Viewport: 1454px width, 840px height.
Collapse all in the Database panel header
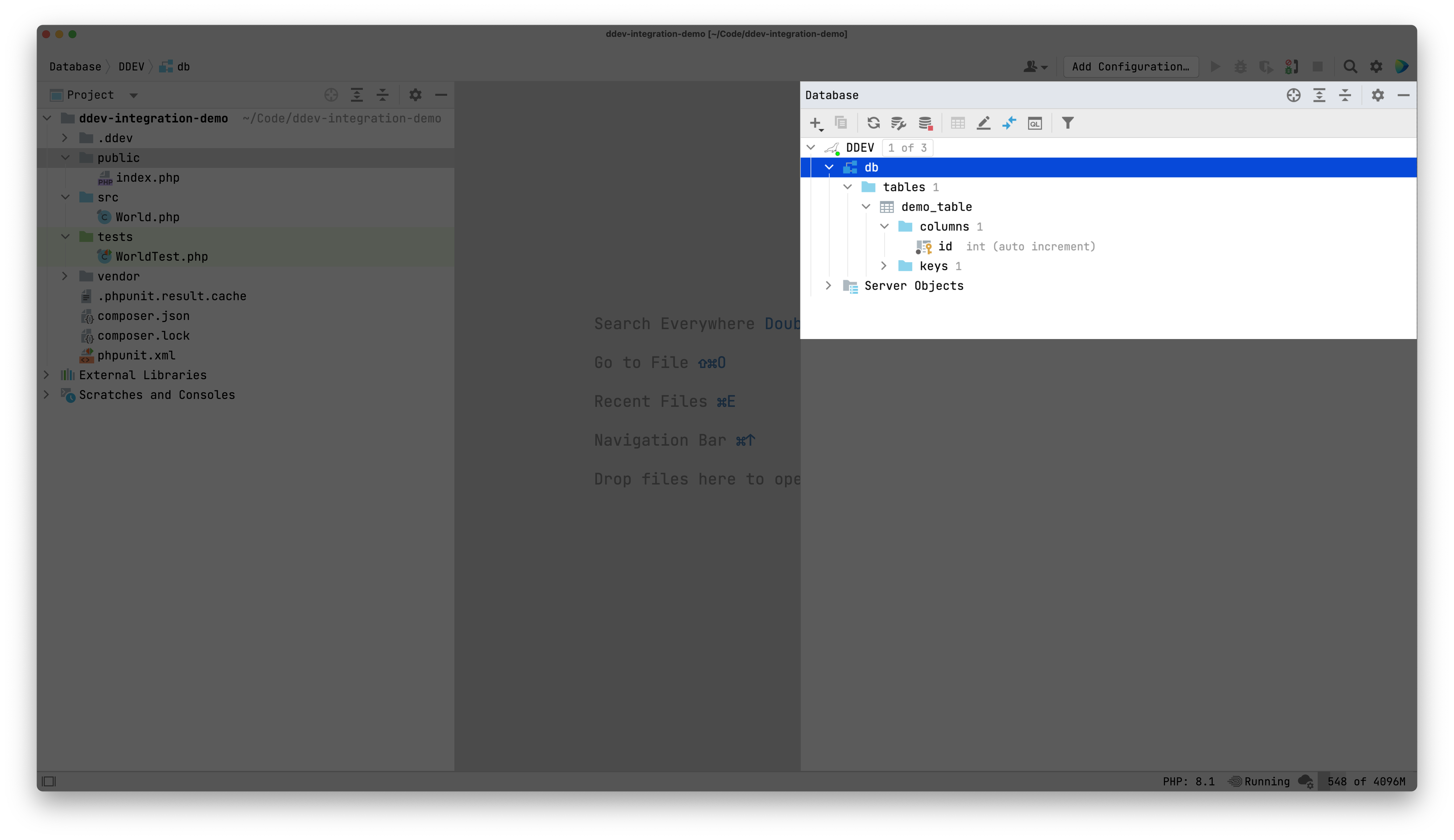click(x=1345, y=95)
